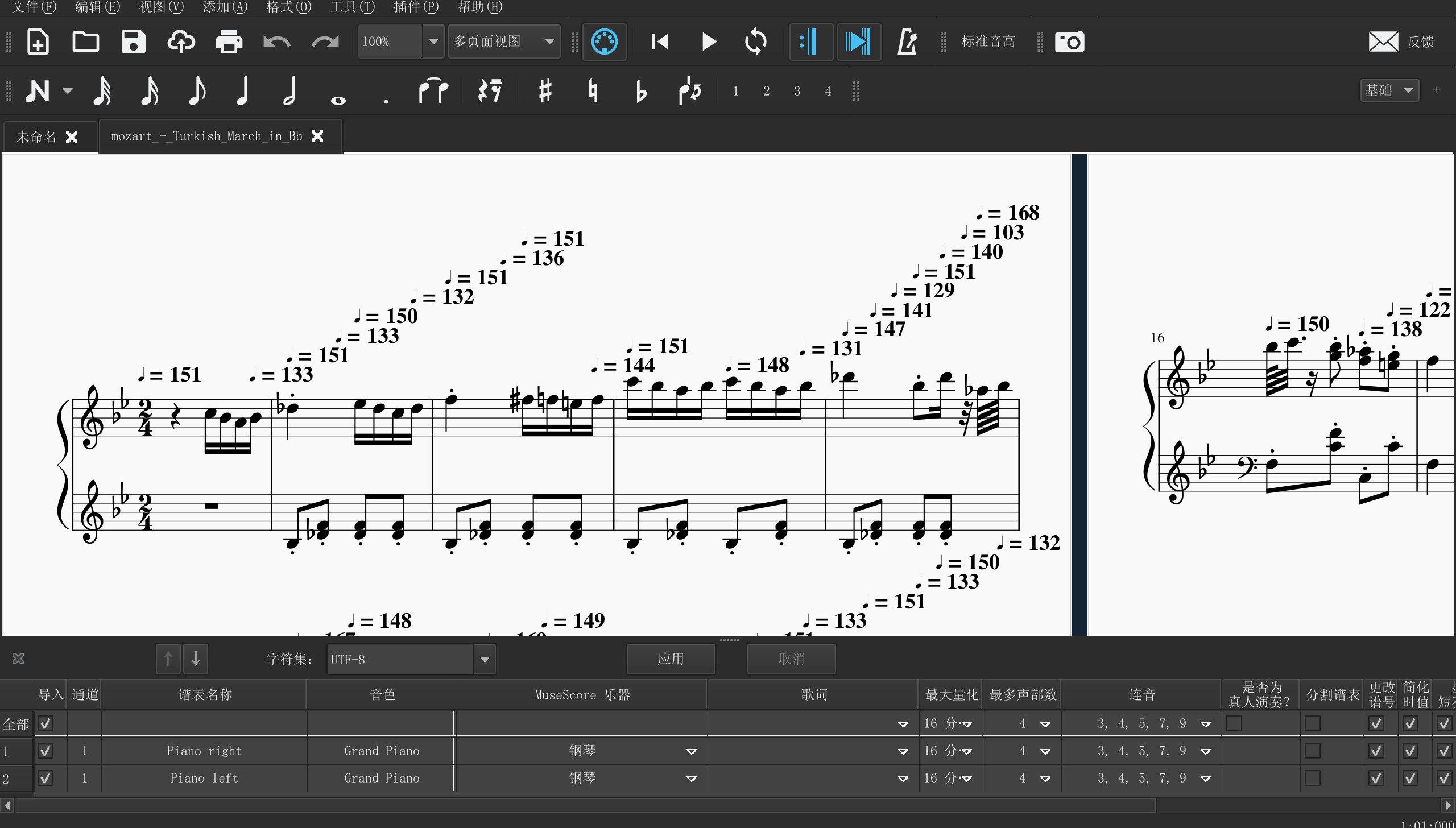Click 应用 to apply import settings
This screenshot has width=1456, height=828.
tap(671, 659)
